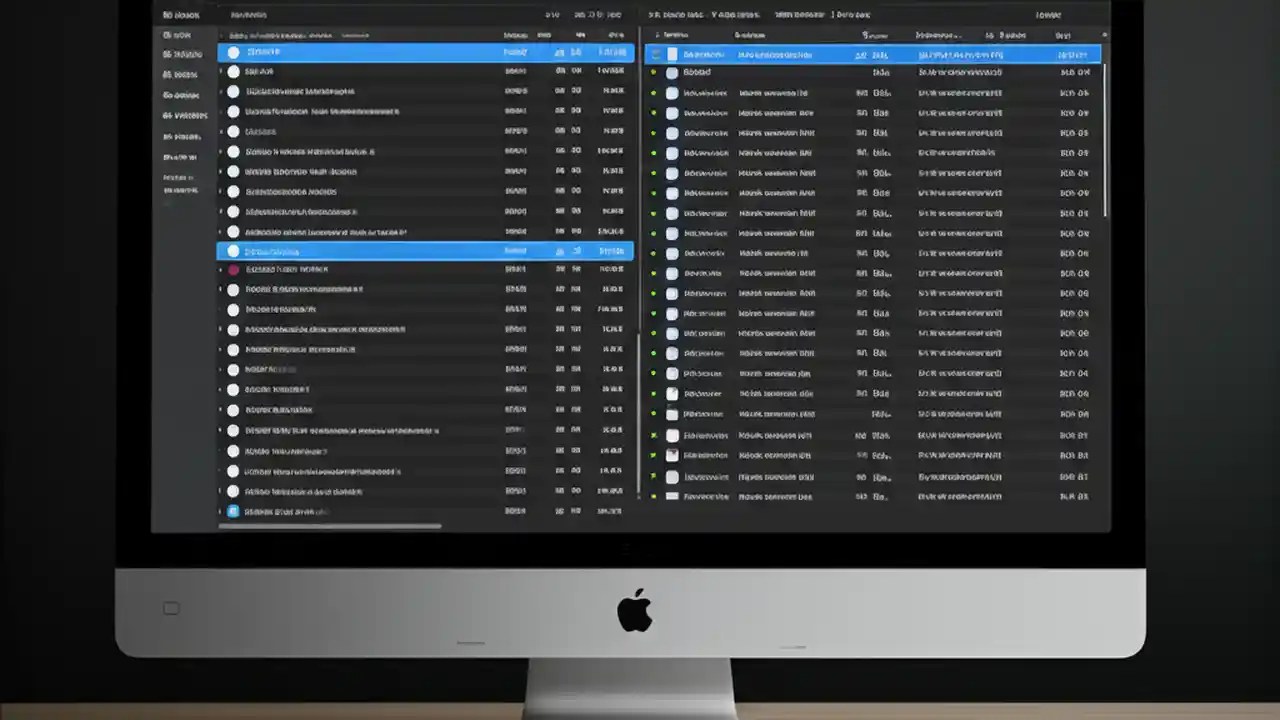Click the app icon inside the right pane's selected row

pos(671,54)
